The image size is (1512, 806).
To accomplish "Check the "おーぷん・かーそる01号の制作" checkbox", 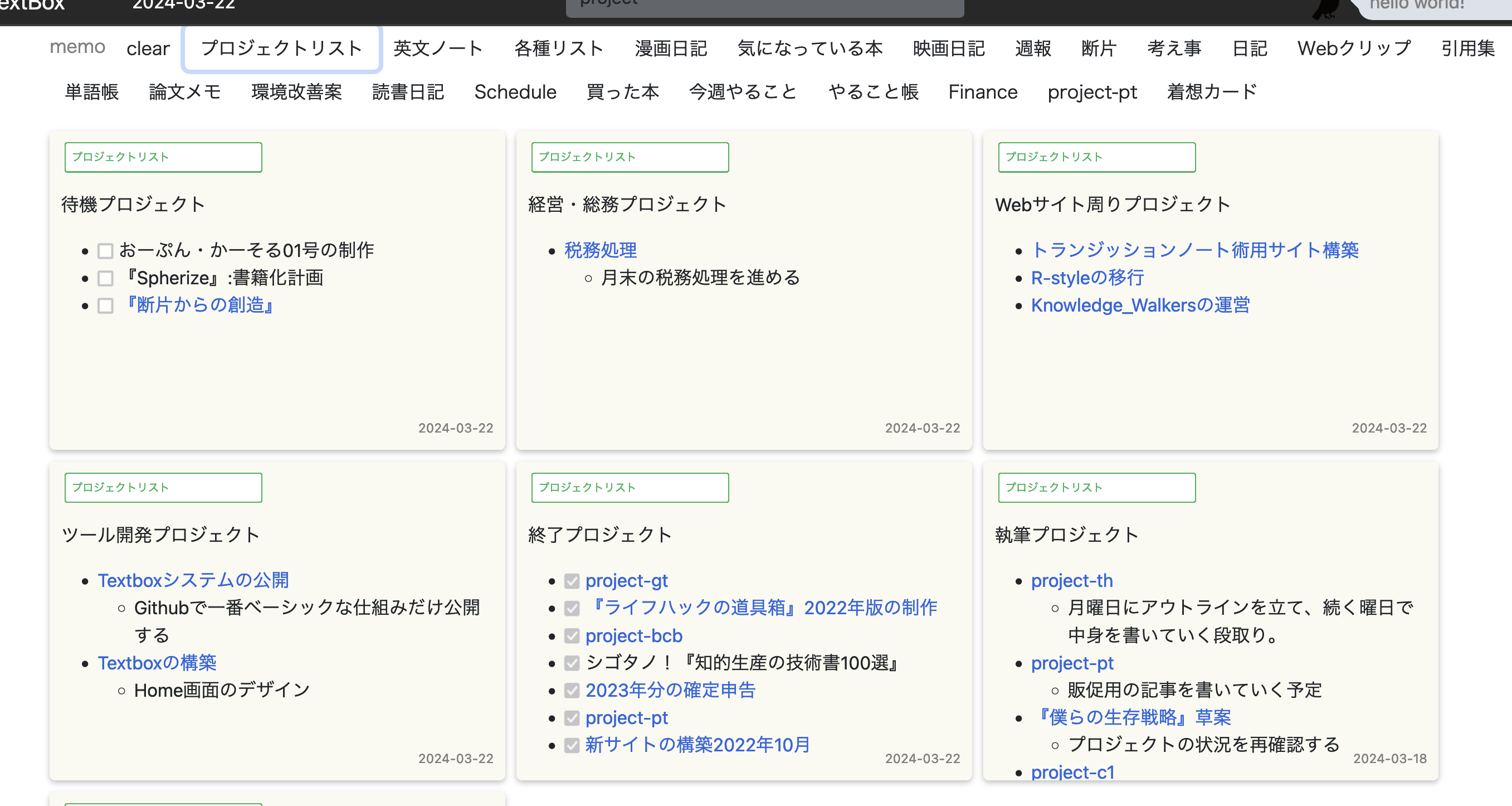I will tap(105, 250).
